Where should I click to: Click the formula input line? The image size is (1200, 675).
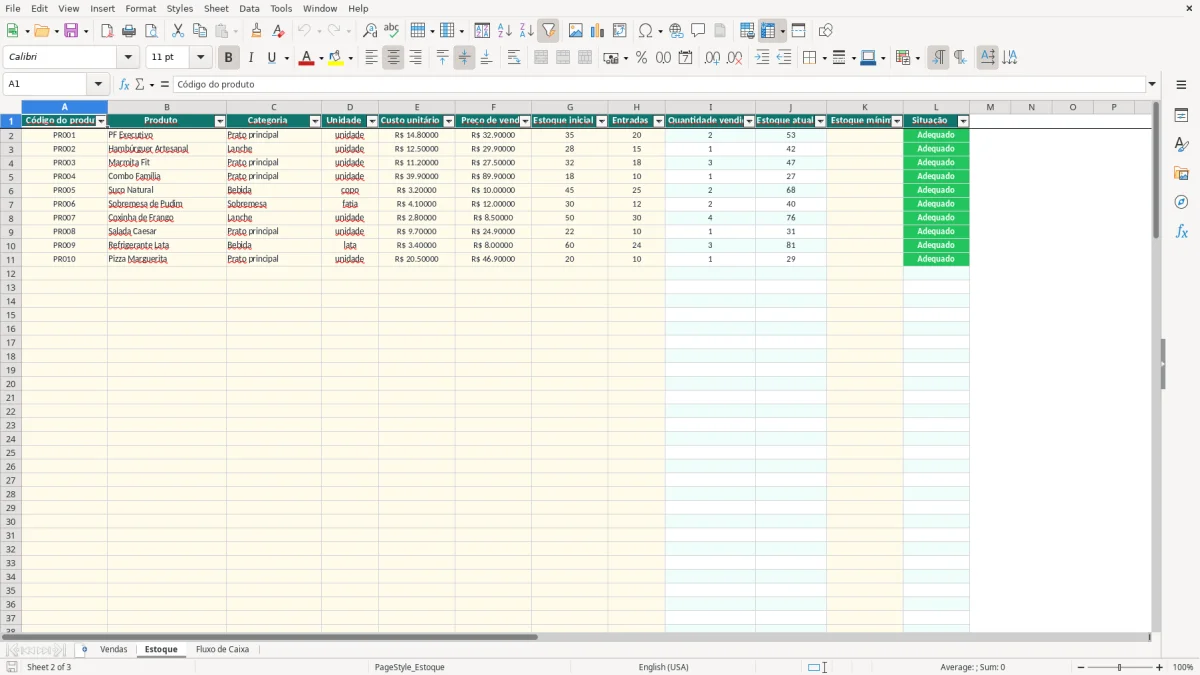[658, 84]
